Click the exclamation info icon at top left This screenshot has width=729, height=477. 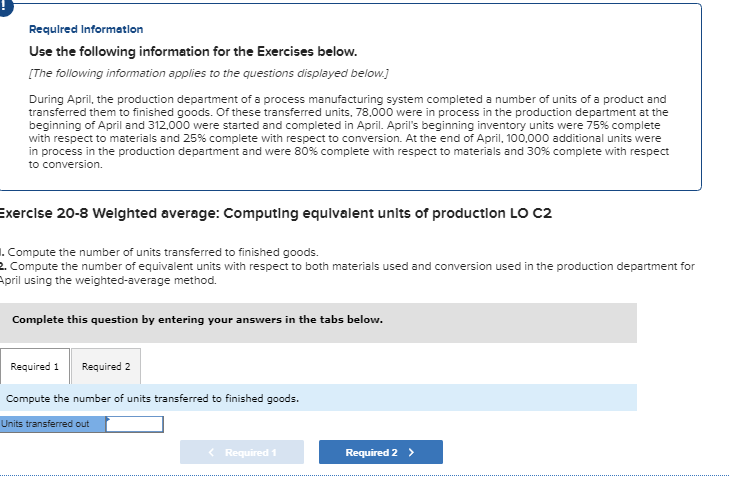tap(4, 6)
